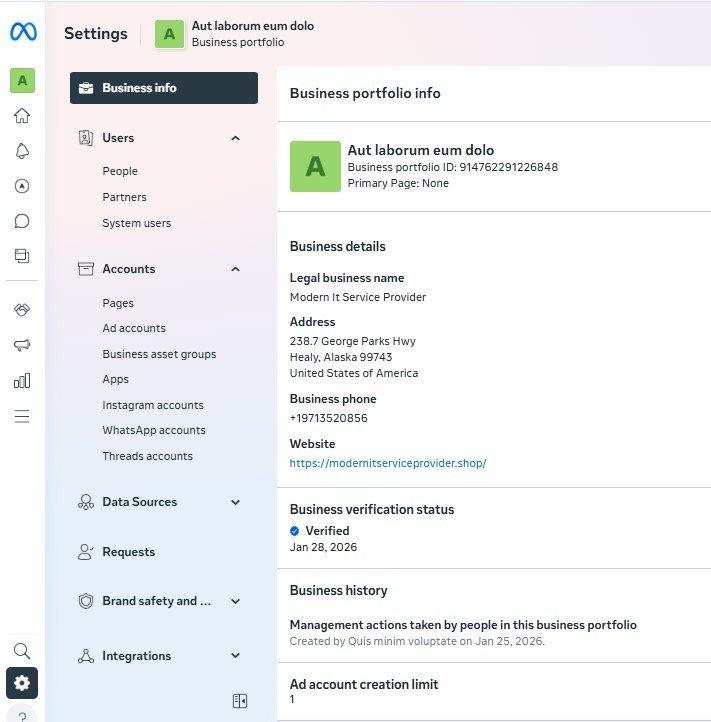Open the bar chart insights icon

(22, 380)
